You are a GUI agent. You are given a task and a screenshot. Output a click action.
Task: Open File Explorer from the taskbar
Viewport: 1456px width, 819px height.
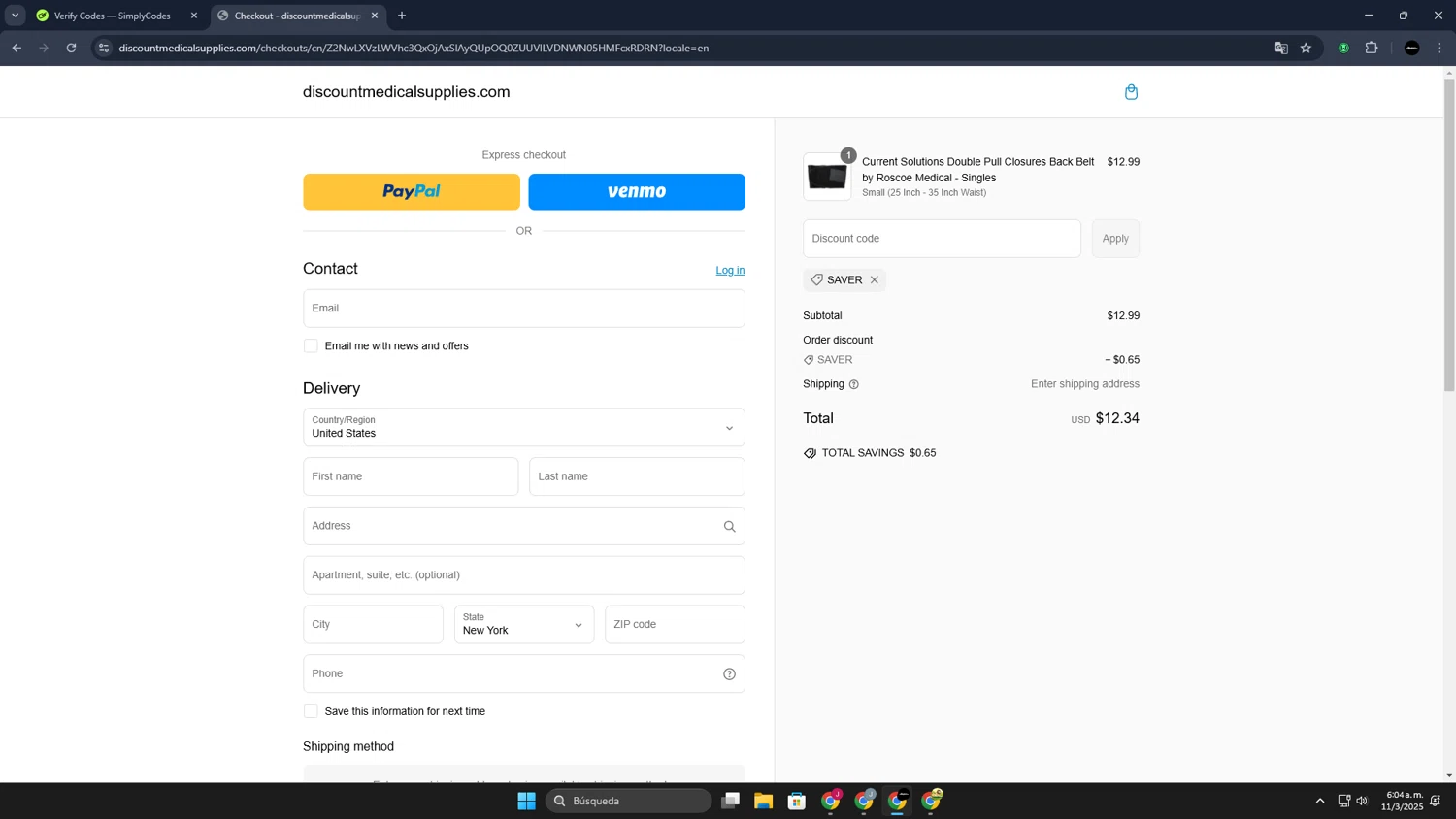(763, 801)
